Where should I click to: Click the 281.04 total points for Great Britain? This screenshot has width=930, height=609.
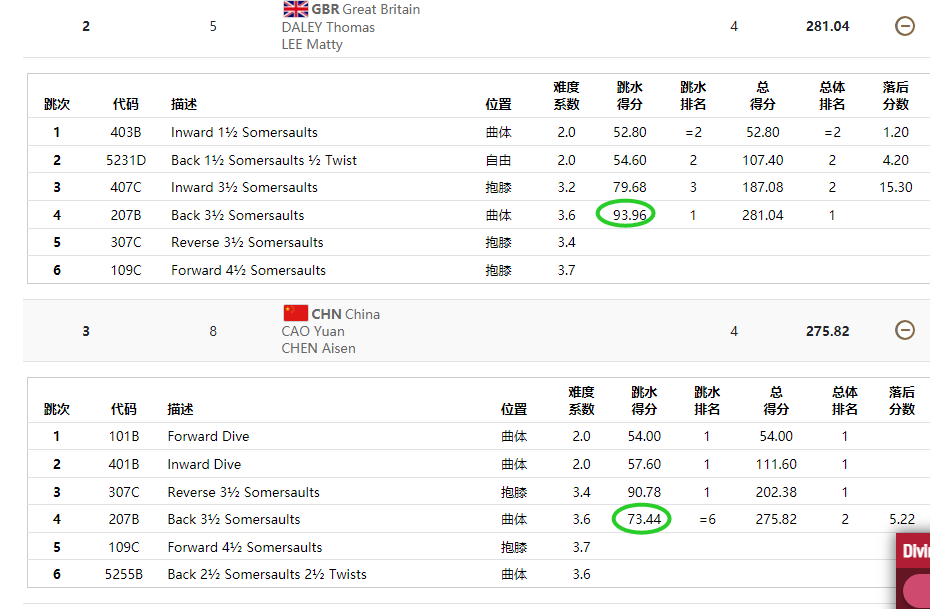pos(827,27)
